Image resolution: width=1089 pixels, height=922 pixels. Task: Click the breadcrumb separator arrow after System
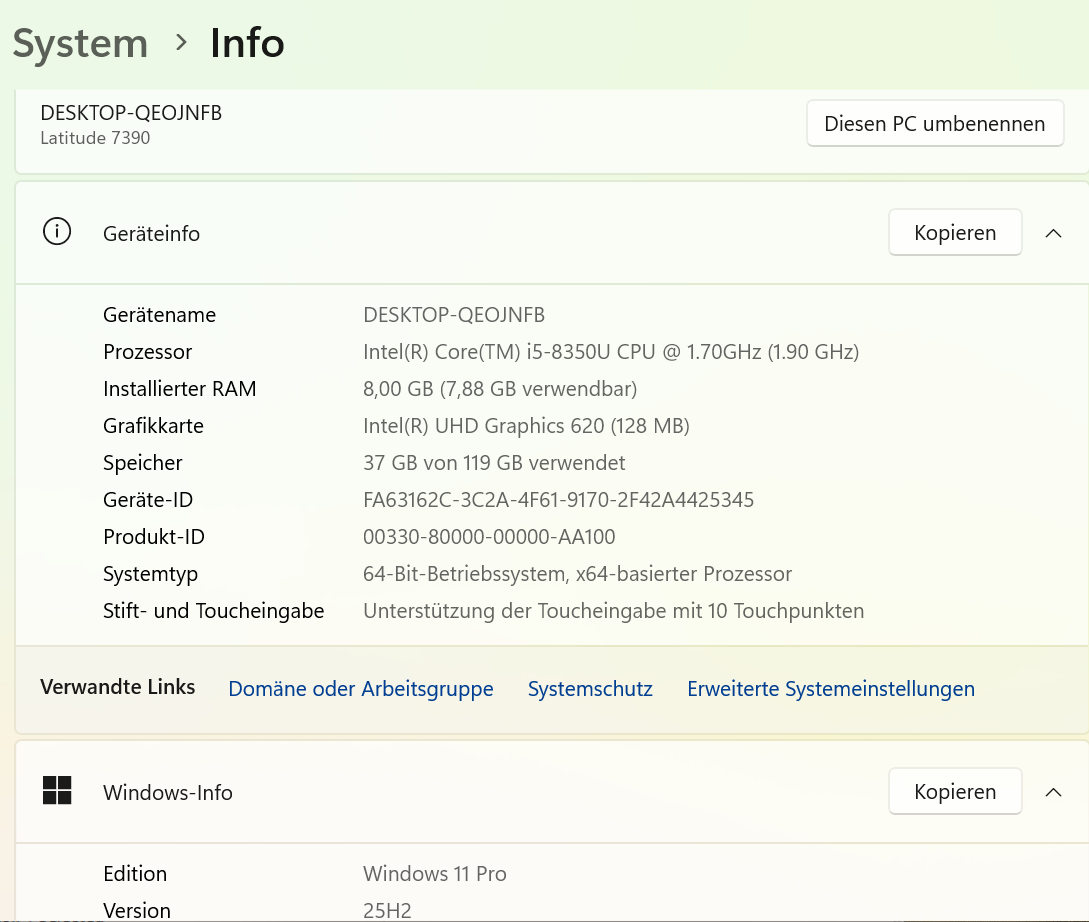point(181,43)
